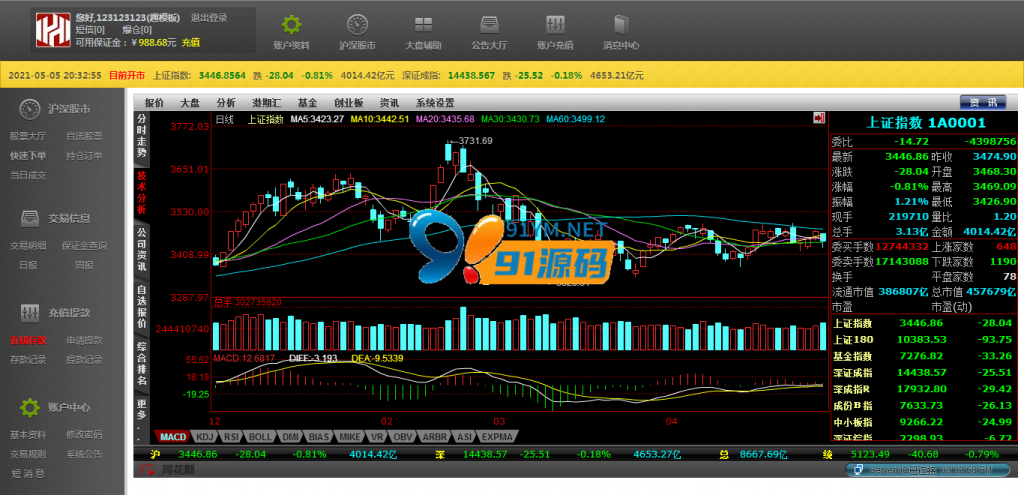Open 系统公告 in sidebar
Screen dimensions: 1024x495
coord(84,454)
